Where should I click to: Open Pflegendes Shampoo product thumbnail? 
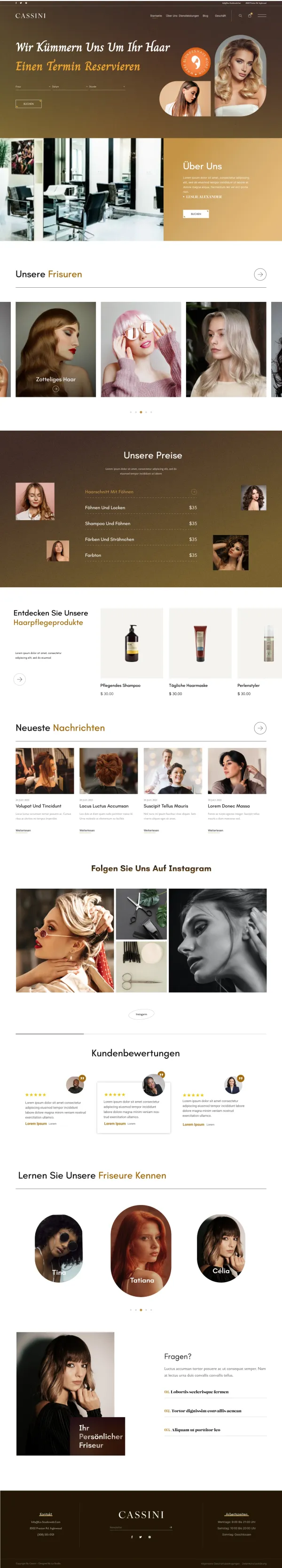(x=132, y=643)
